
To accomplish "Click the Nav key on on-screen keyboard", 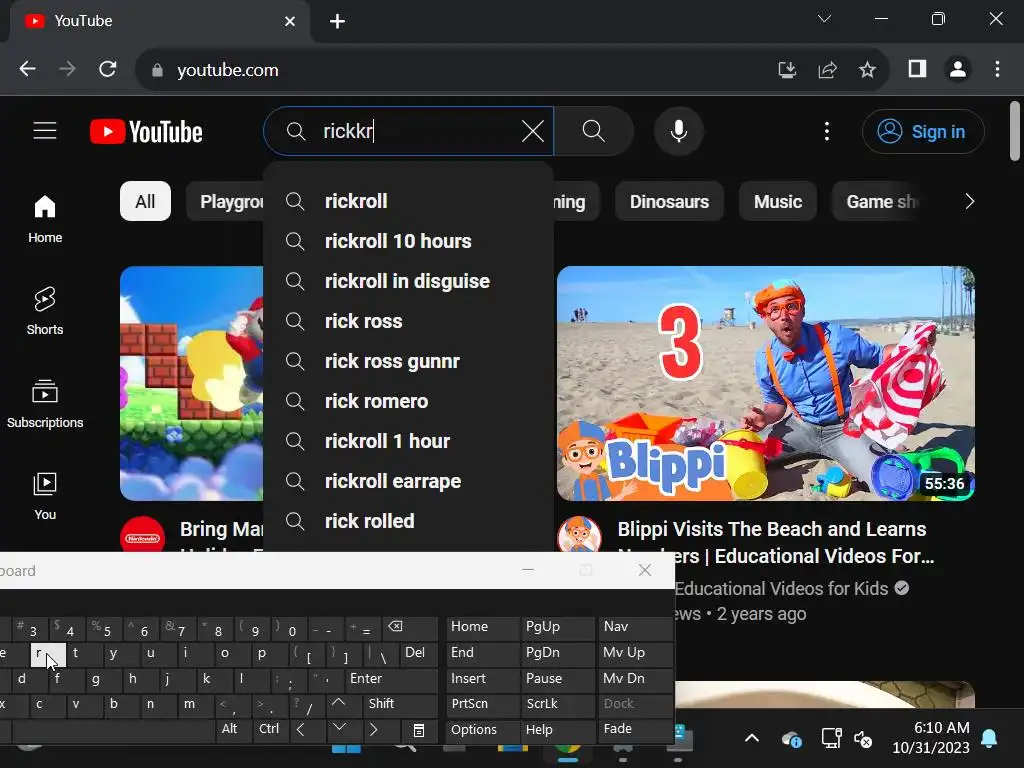I will [x=635, y=628].
